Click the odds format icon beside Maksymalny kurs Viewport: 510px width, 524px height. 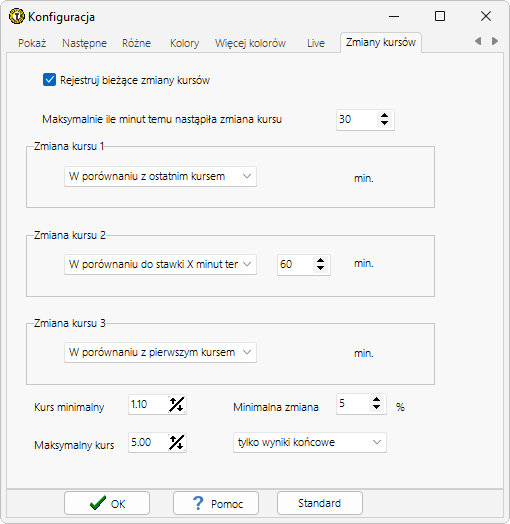click(x=176, y=443)
